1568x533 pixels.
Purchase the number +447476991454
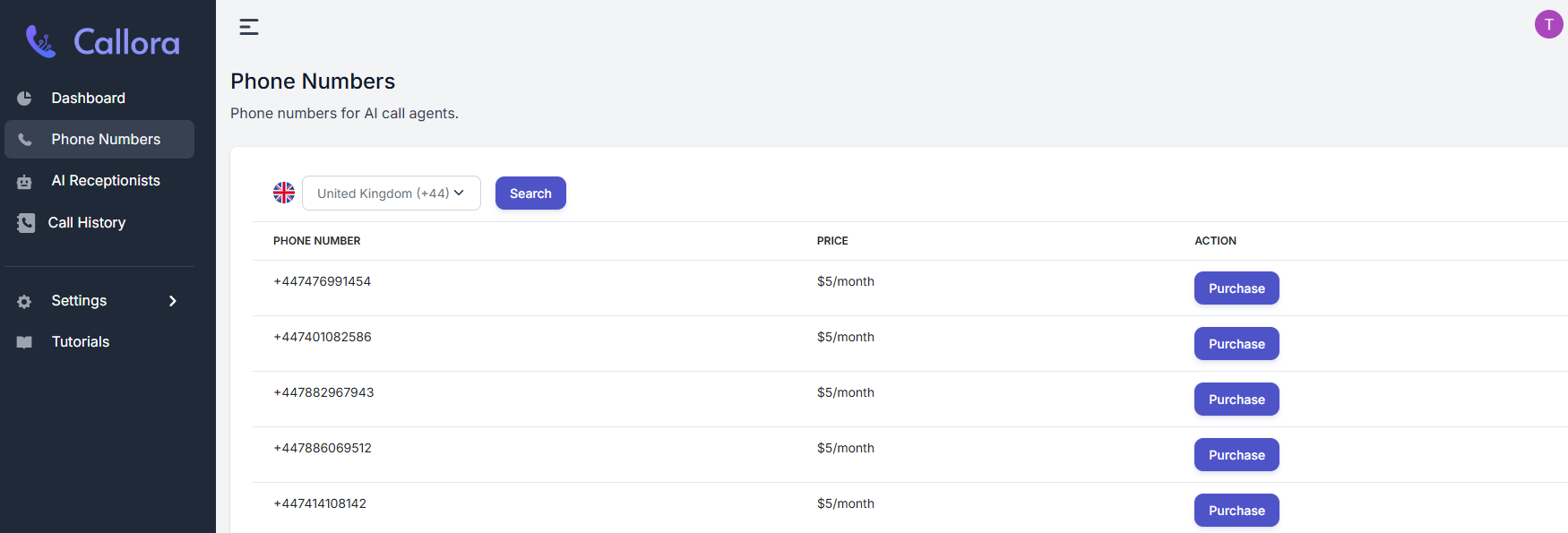[x=1236, y=288]
